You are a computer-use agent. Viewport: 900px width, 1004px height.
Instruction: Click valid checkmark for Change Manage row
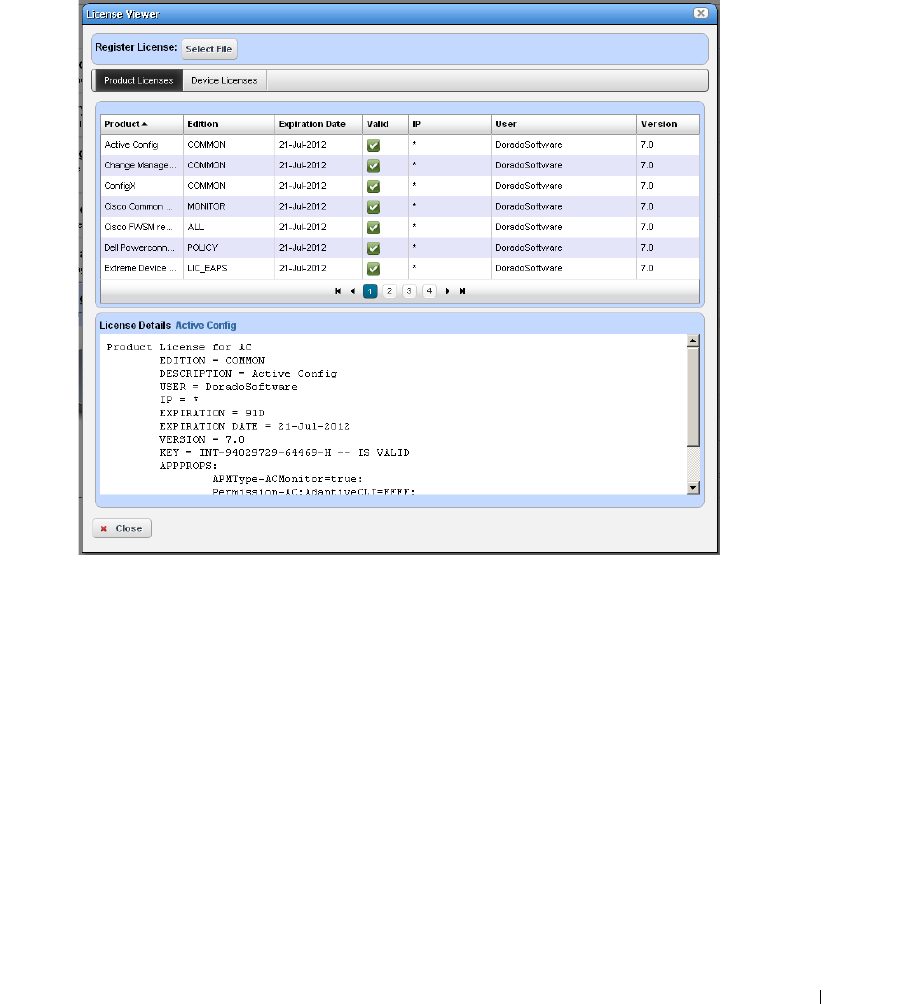click(373, 166)
